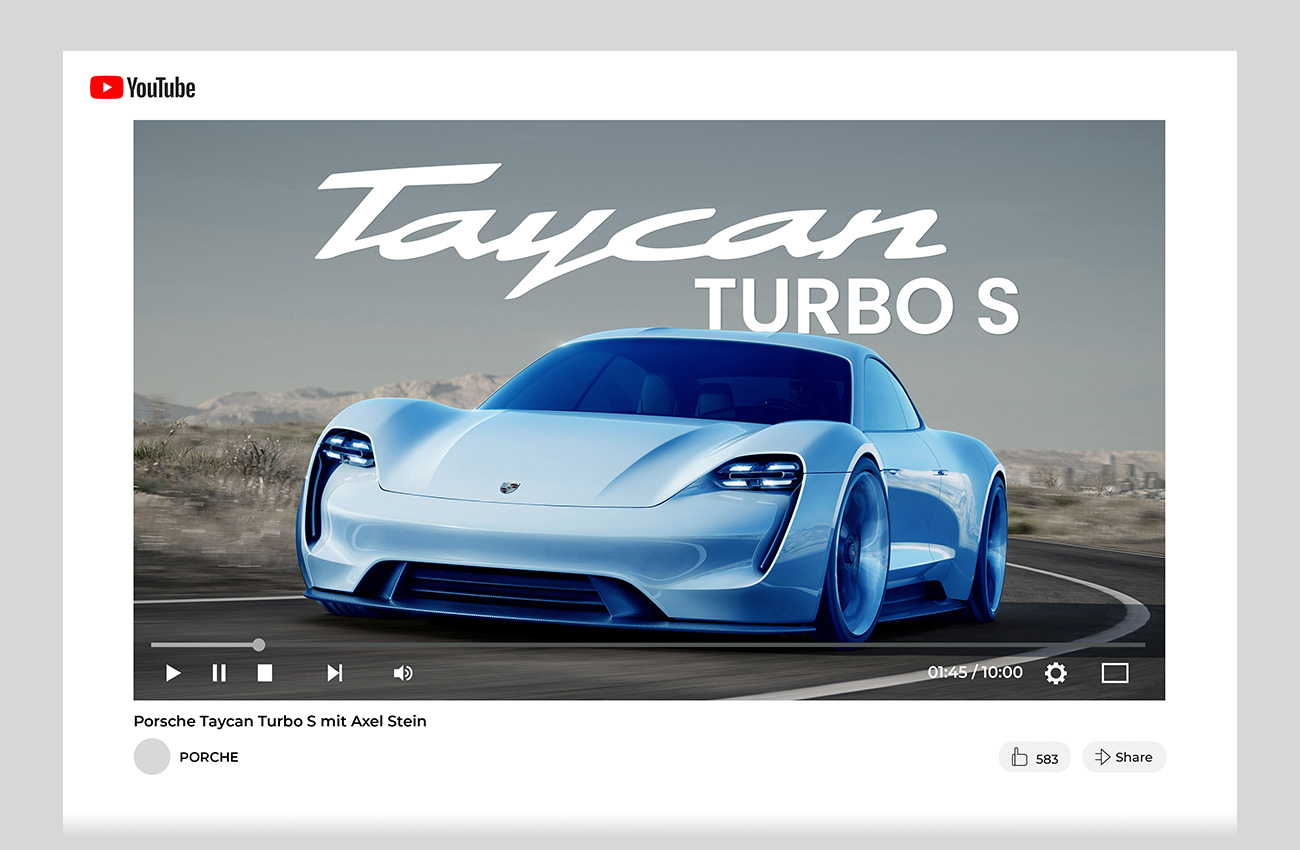Click the progress bar scrubber handle

pos(259,645)
